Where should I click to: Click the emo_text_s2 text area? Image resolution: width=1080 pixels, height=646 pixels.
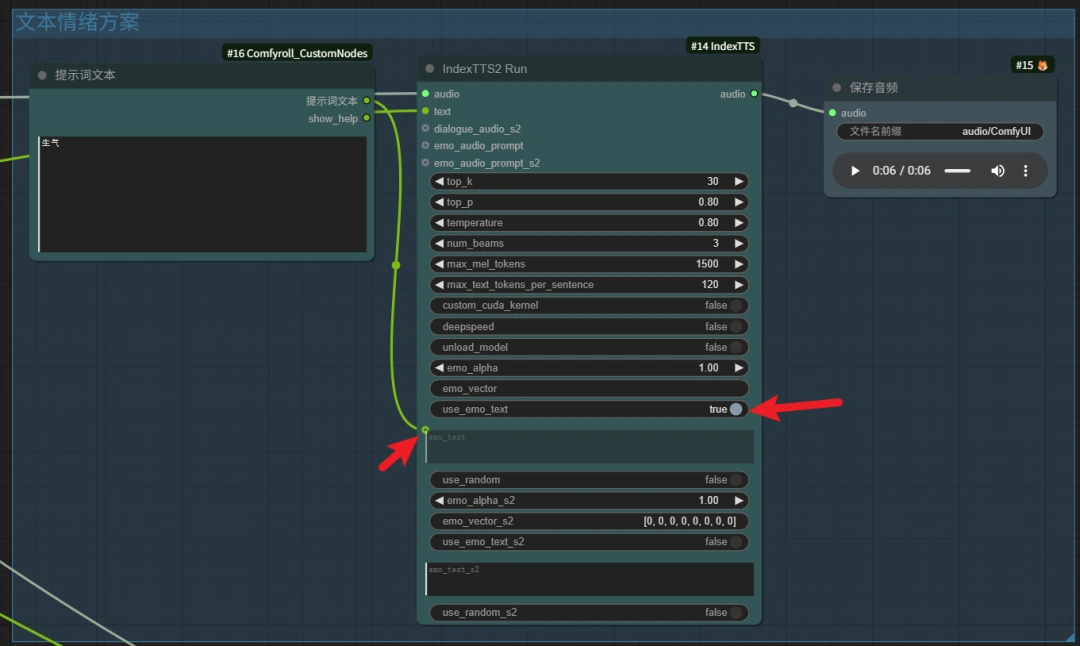(x=590, y=579)
